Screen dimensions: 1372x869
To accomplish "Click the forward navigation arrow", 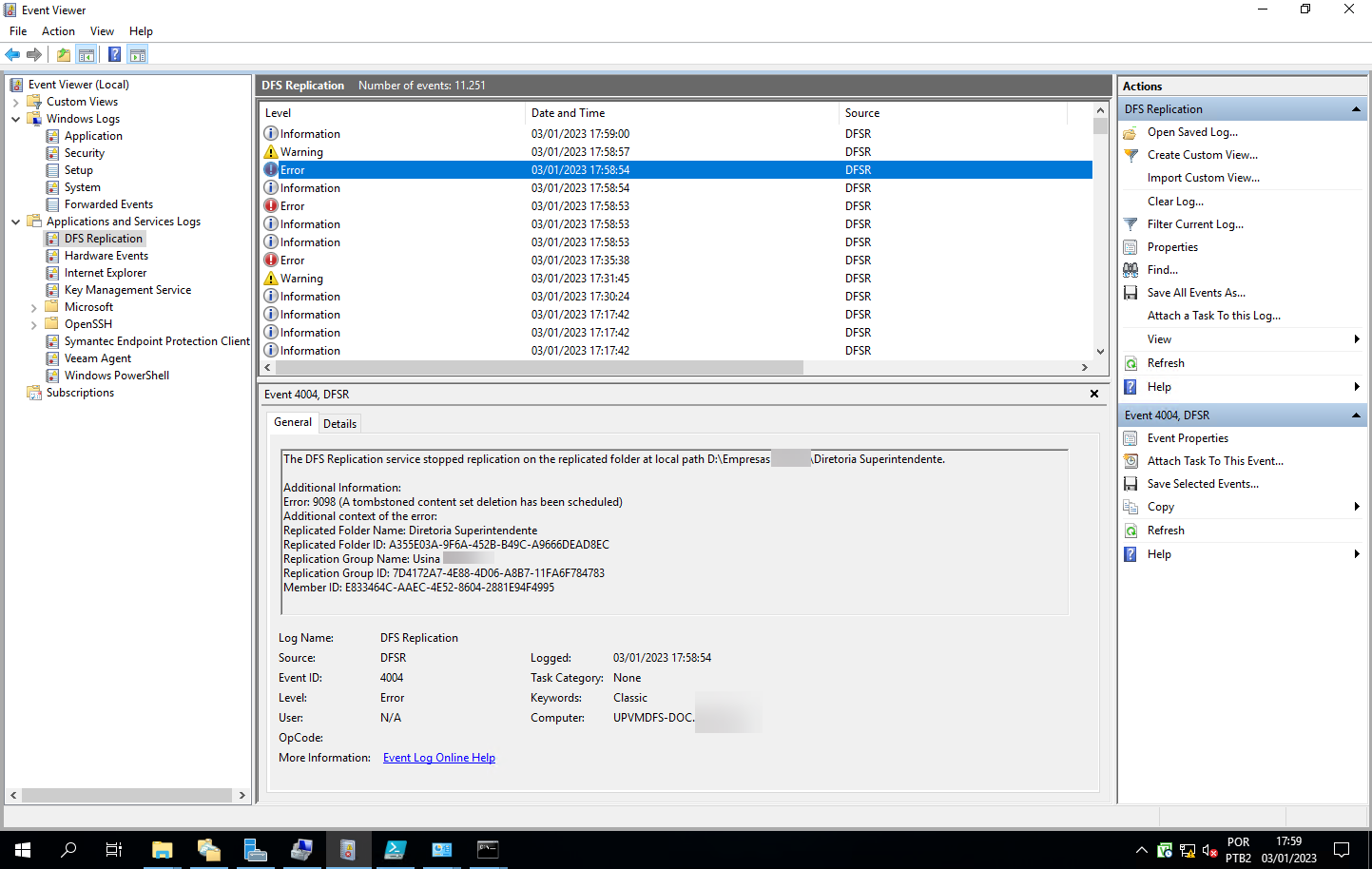I will (x=34, y=54).
